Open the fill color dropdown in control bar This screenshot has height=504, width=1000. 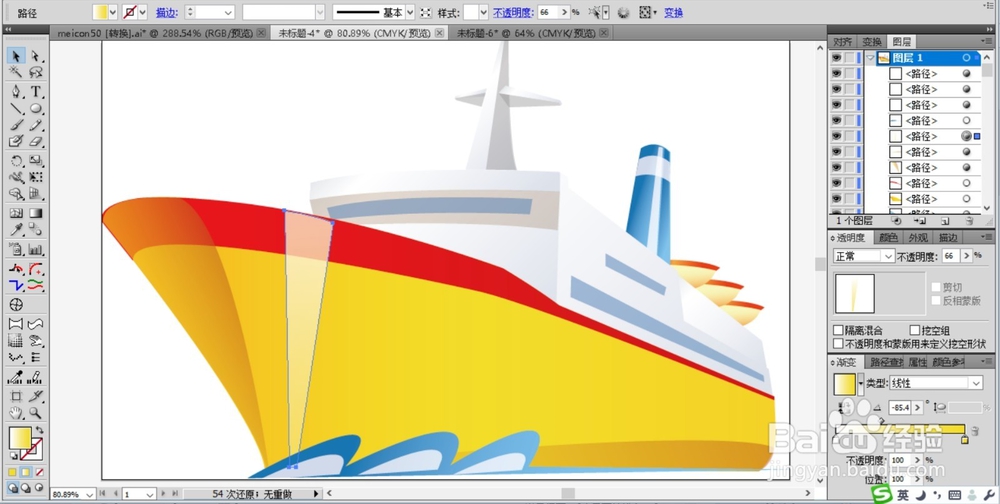(x=113, y=12)
